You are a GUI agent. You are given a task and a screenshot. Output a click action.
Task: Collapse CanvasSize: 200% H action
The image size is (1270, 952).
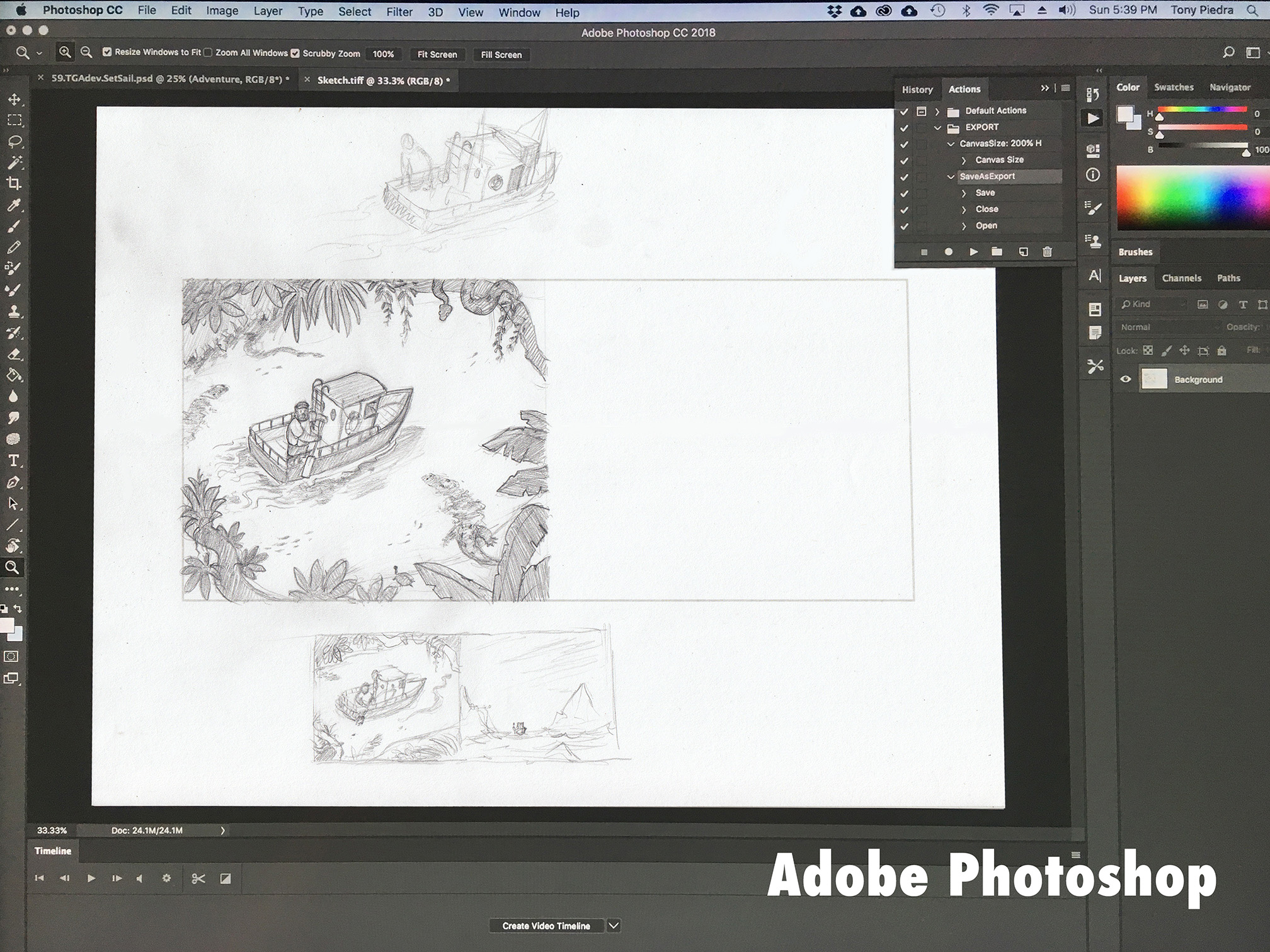(x=951, y=144)
